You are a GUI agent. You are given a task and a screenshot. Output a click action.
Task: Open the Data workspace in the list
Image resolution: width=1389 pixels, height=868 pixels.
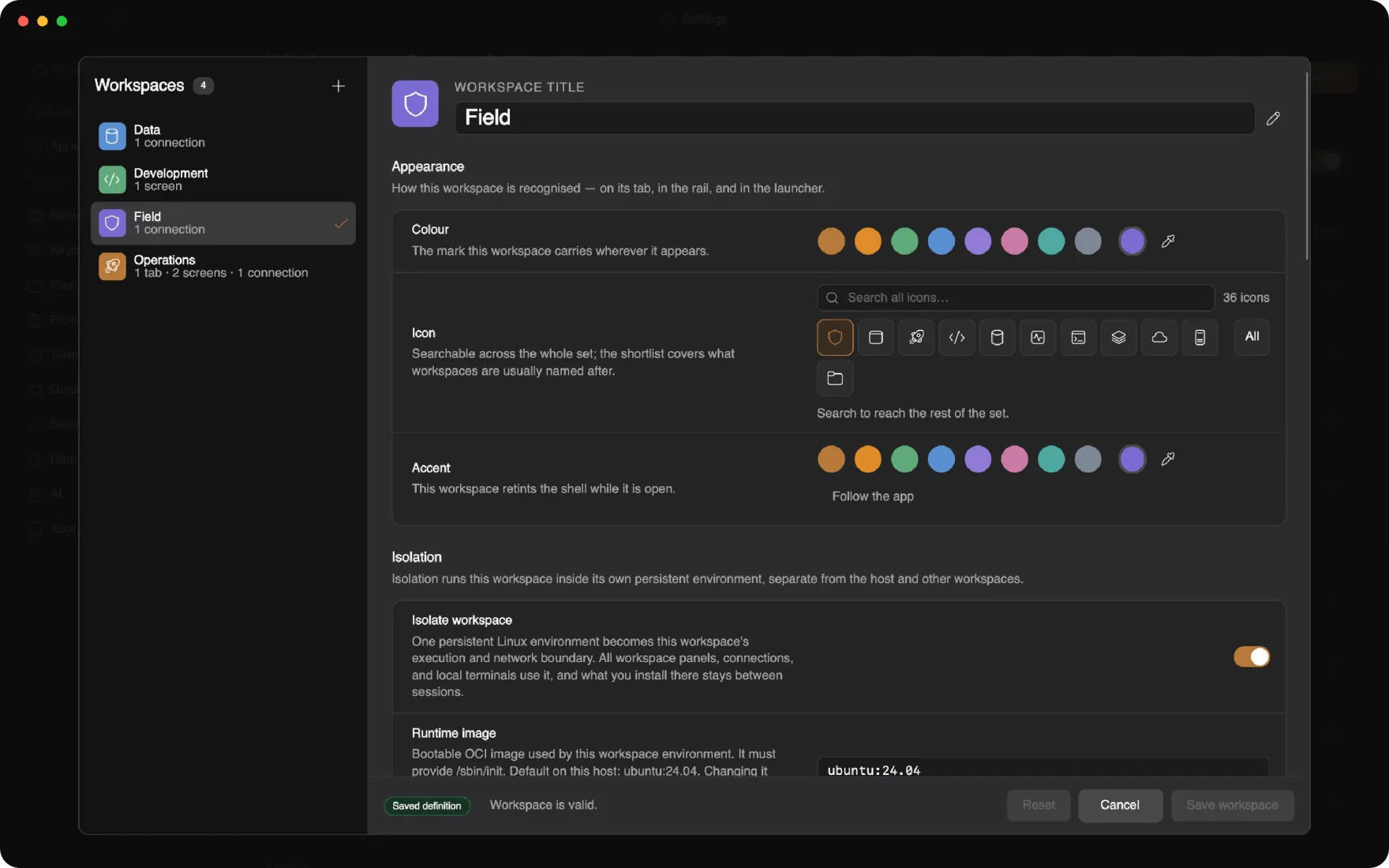[223, 137]
